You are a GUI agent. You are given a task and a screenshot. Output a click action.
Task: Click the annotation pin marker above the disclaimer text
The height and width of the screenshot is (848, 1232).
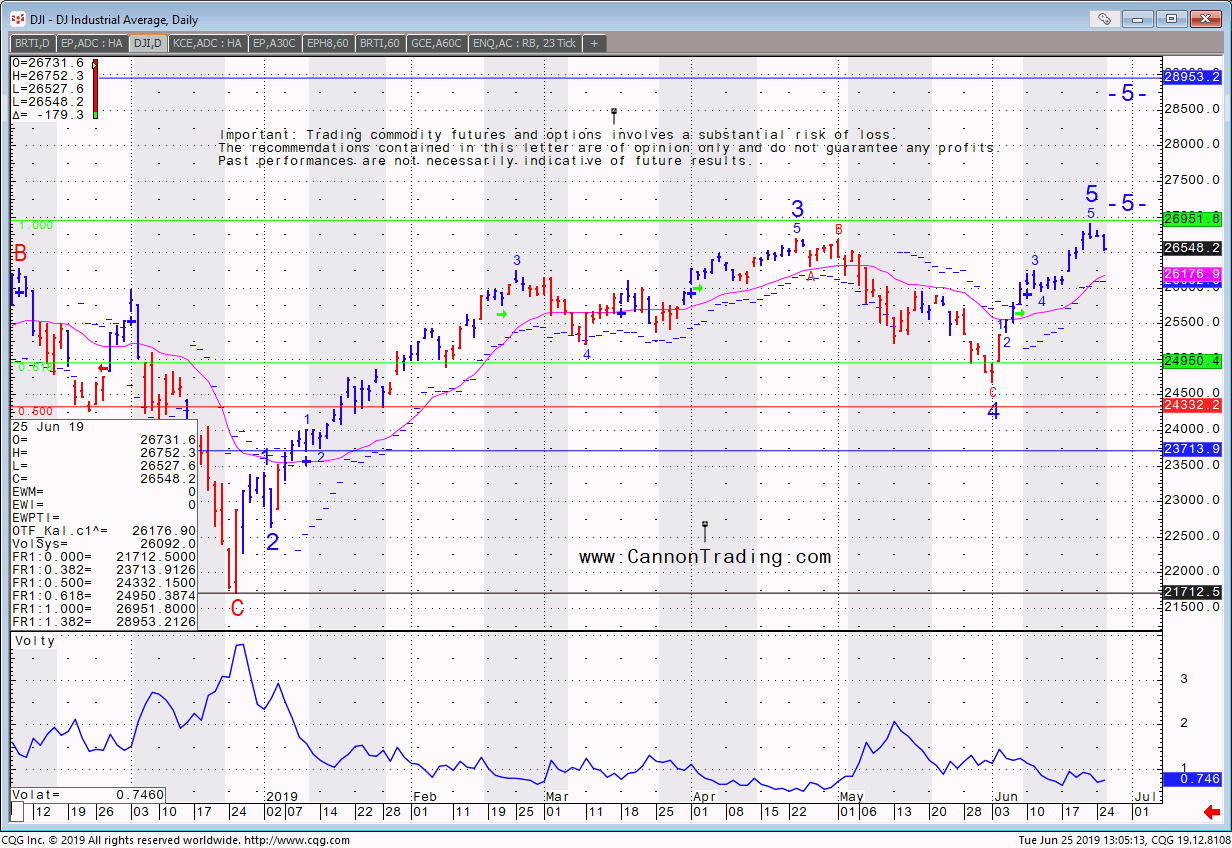pos(614,113)
